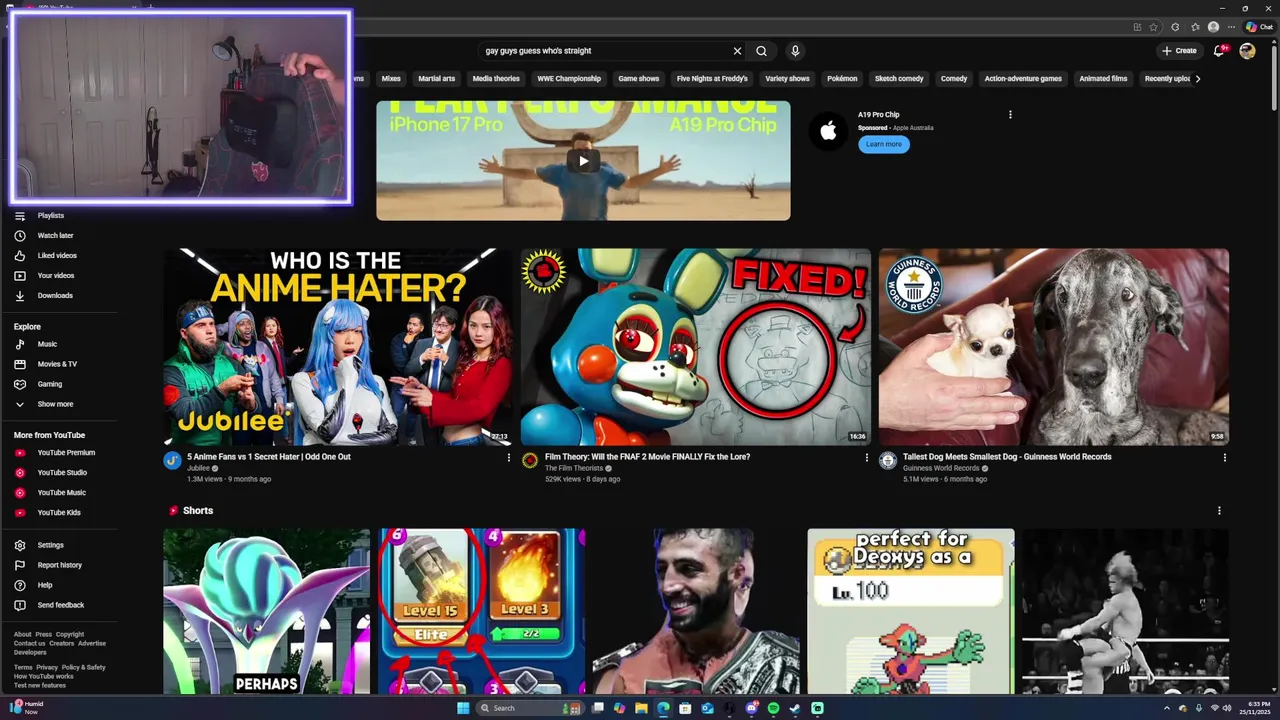Select the Pokémon chip

pos(842,79)
